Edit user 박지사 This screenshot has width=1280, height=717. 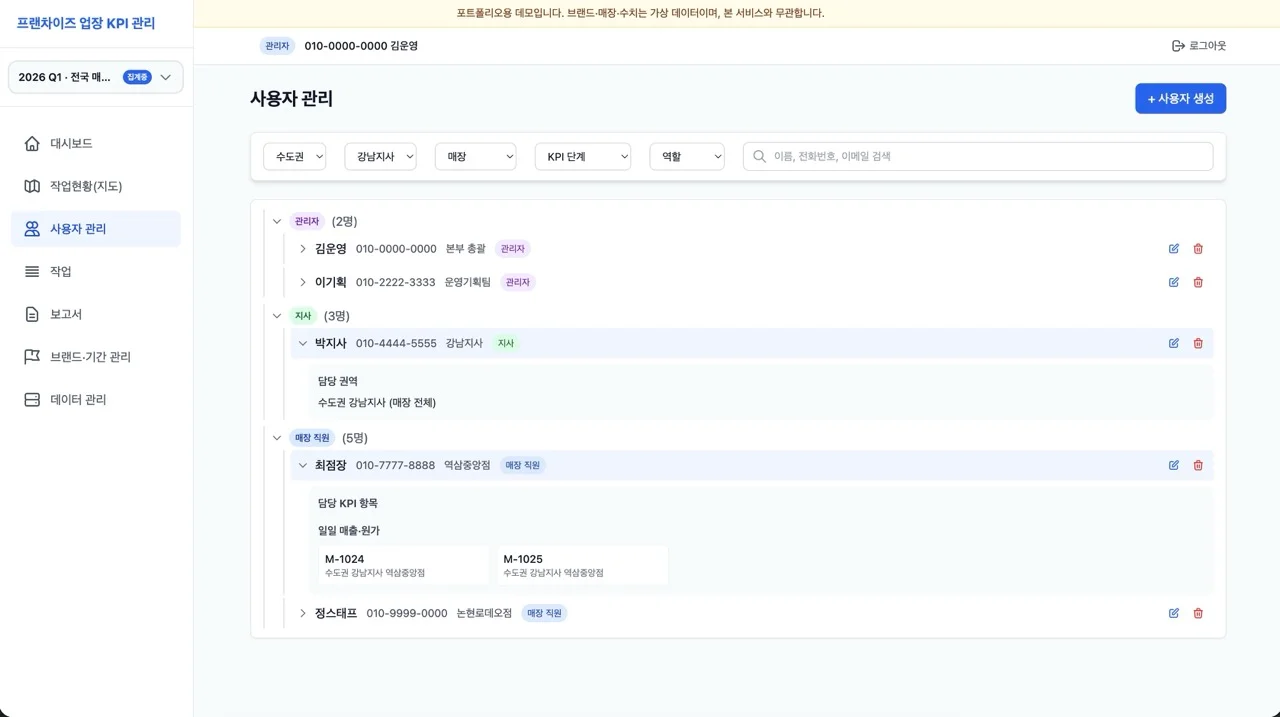(1174, 343)
